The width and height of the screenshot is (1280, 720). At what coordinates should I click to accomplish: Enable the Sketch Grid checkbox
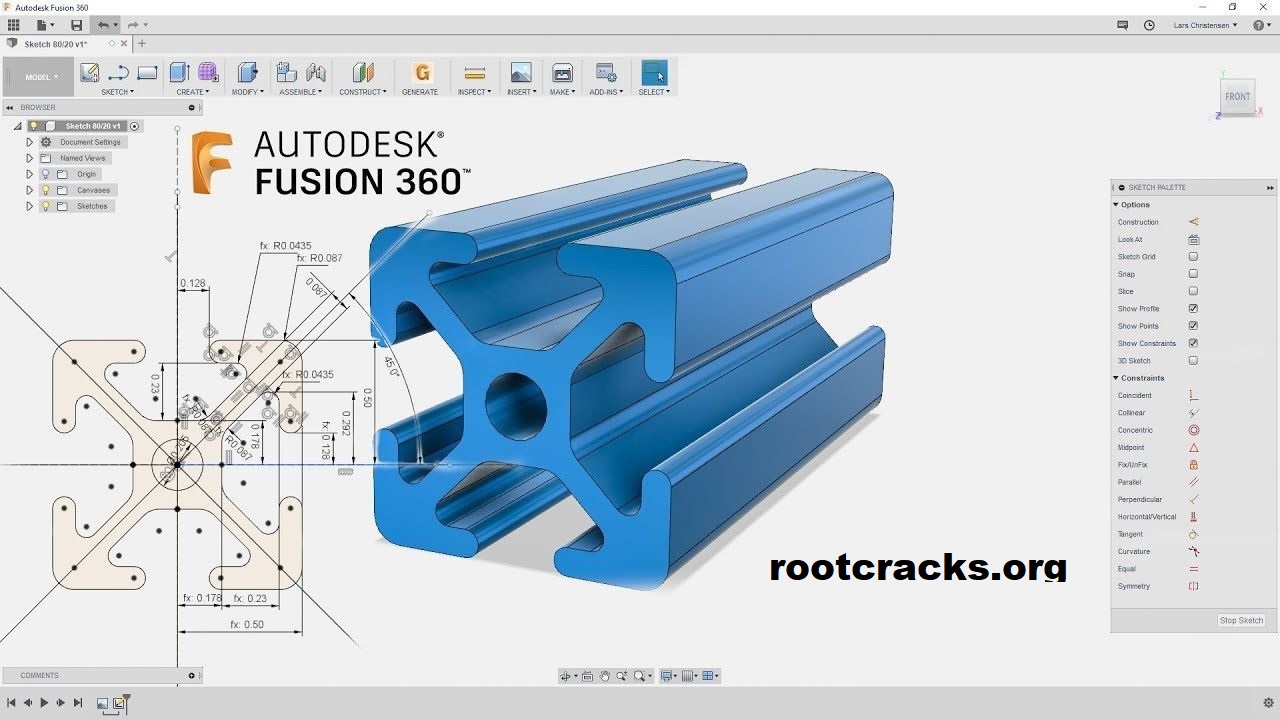[1193, 257]
